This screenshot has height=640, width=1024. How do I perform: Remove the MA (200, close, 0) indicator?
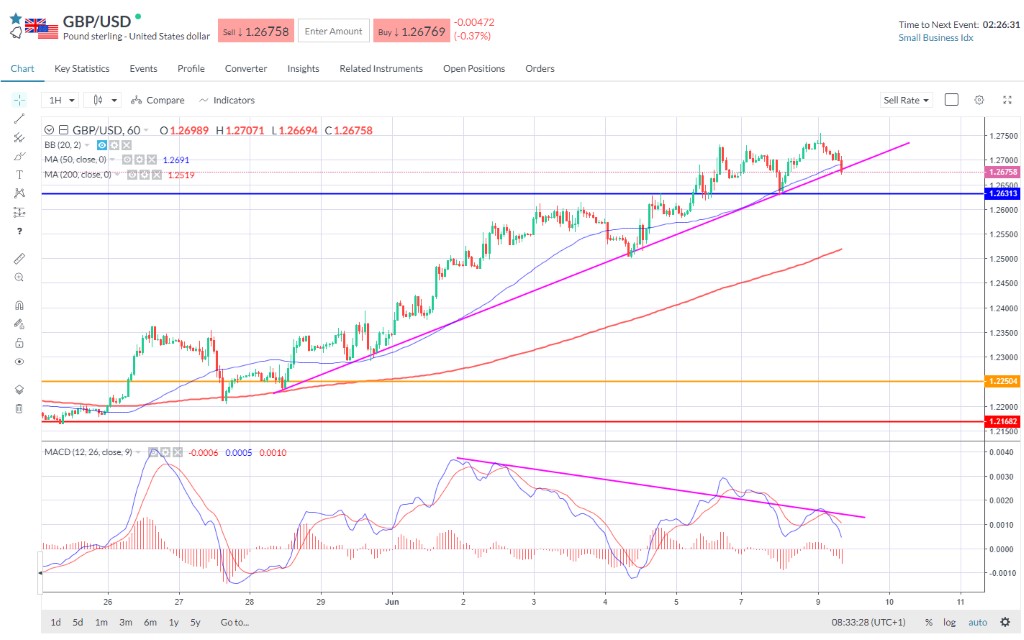156,174
